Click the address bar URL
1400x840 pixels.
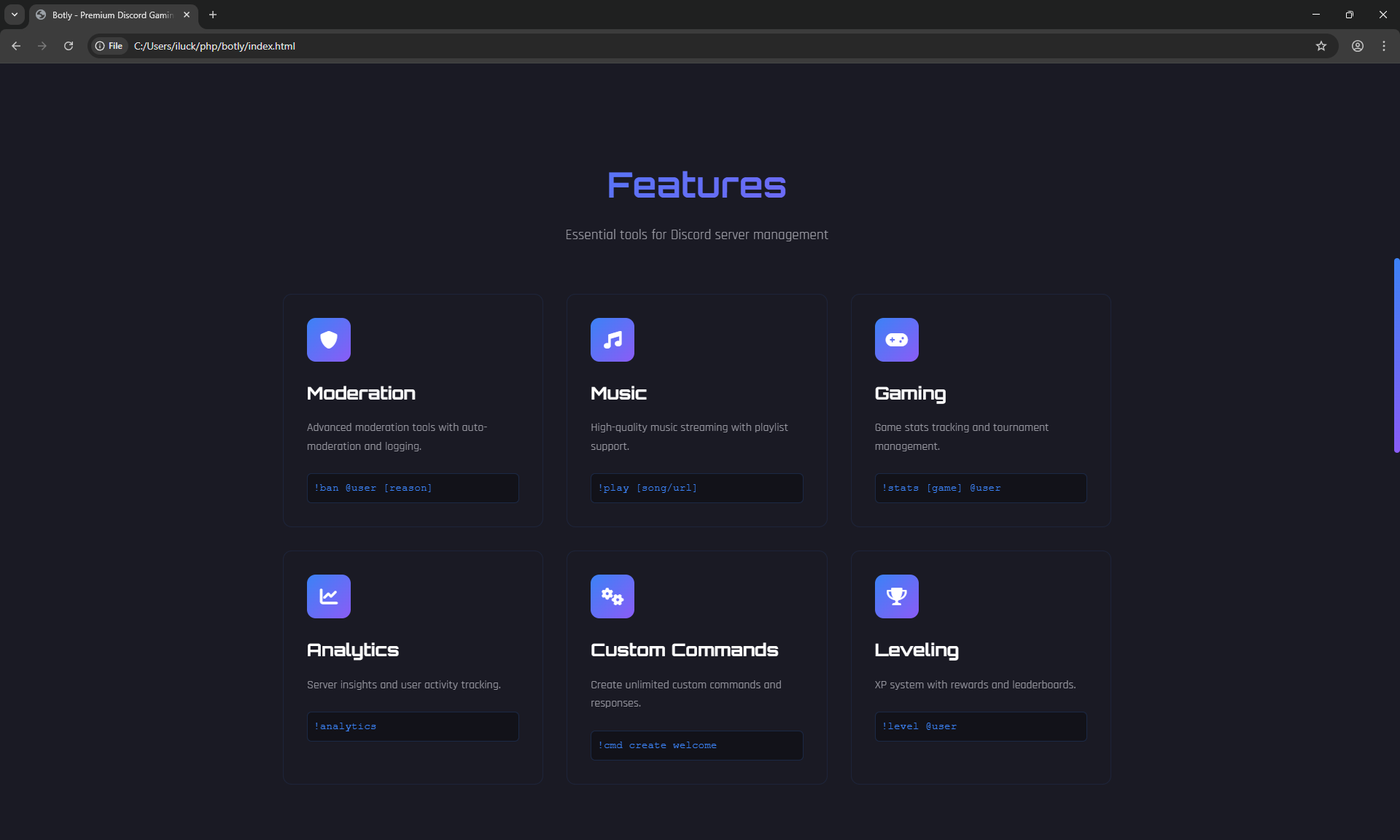(214, 46)
